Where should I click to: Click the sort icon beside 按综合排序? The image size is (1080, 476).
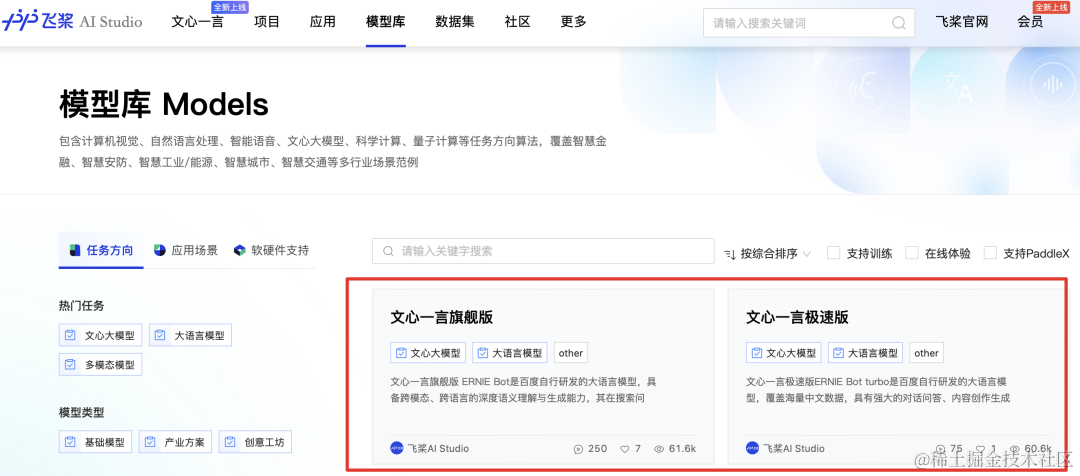[730, 254]
